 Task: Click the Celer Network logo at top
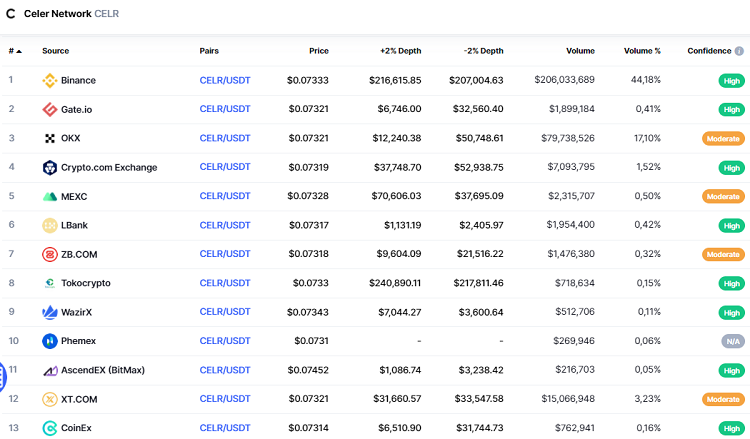(11, 14)
